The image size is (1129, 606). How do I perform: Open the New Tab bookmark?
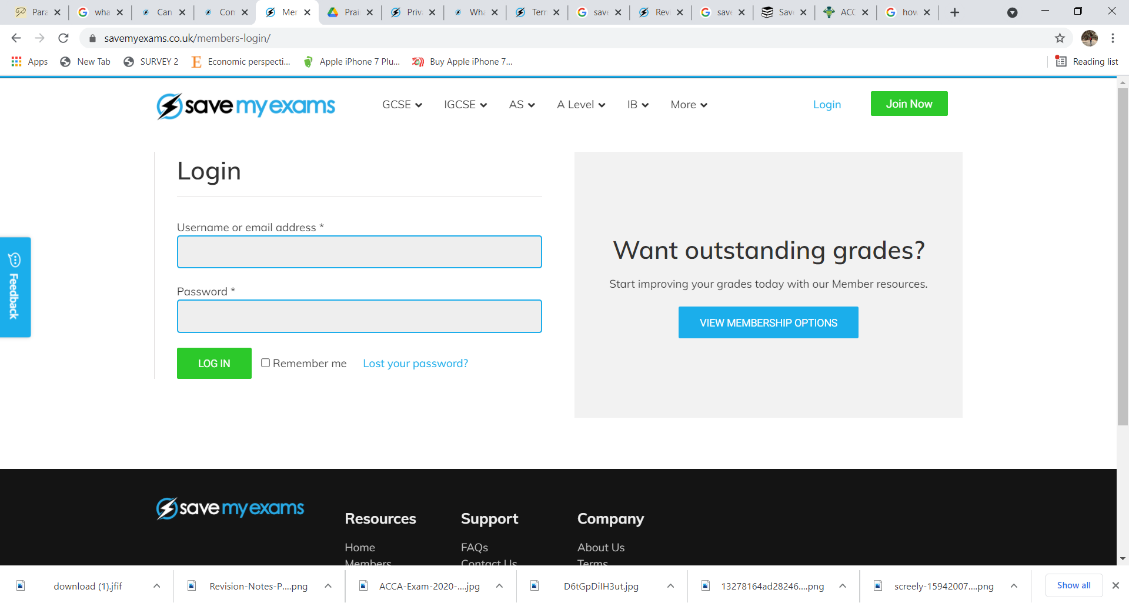coord(85,62)
